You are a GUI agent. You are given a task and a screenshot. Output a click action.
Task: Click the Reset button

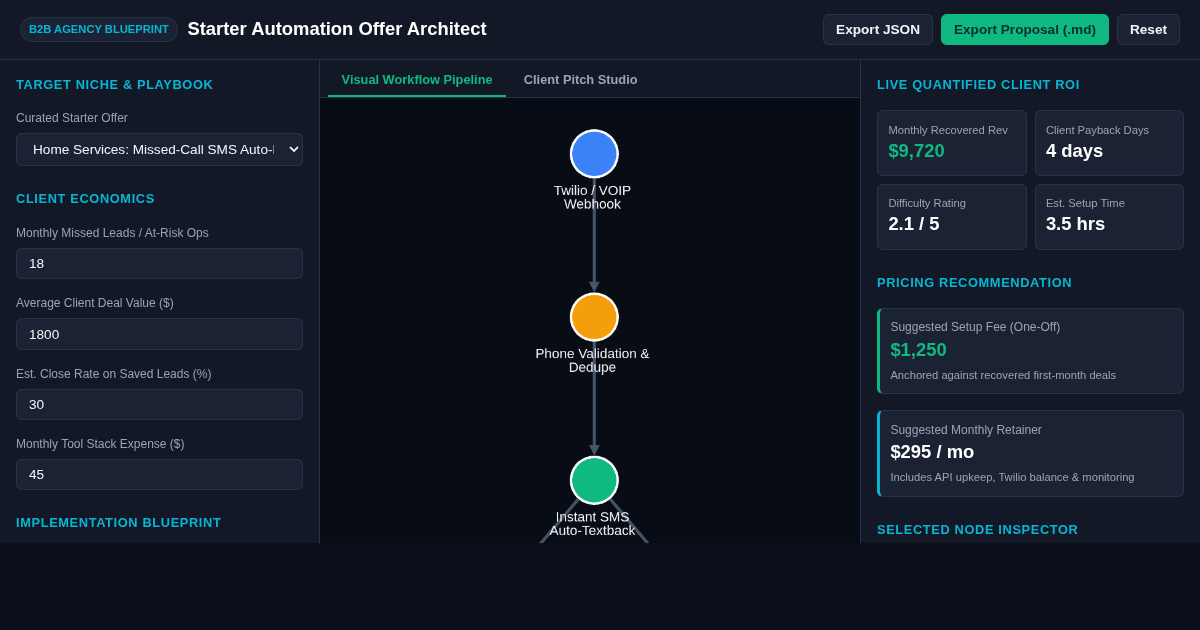[x=1148, y=29]
